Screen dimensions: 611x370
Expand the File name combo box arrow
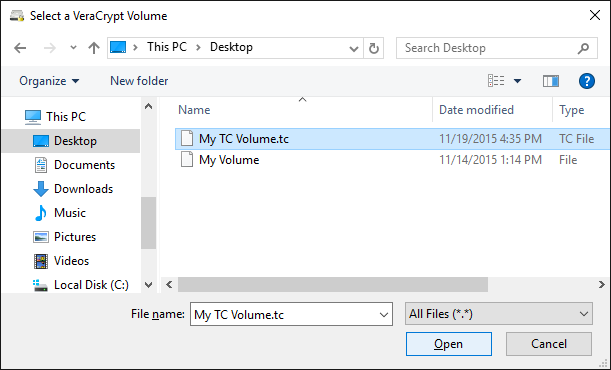383,314
